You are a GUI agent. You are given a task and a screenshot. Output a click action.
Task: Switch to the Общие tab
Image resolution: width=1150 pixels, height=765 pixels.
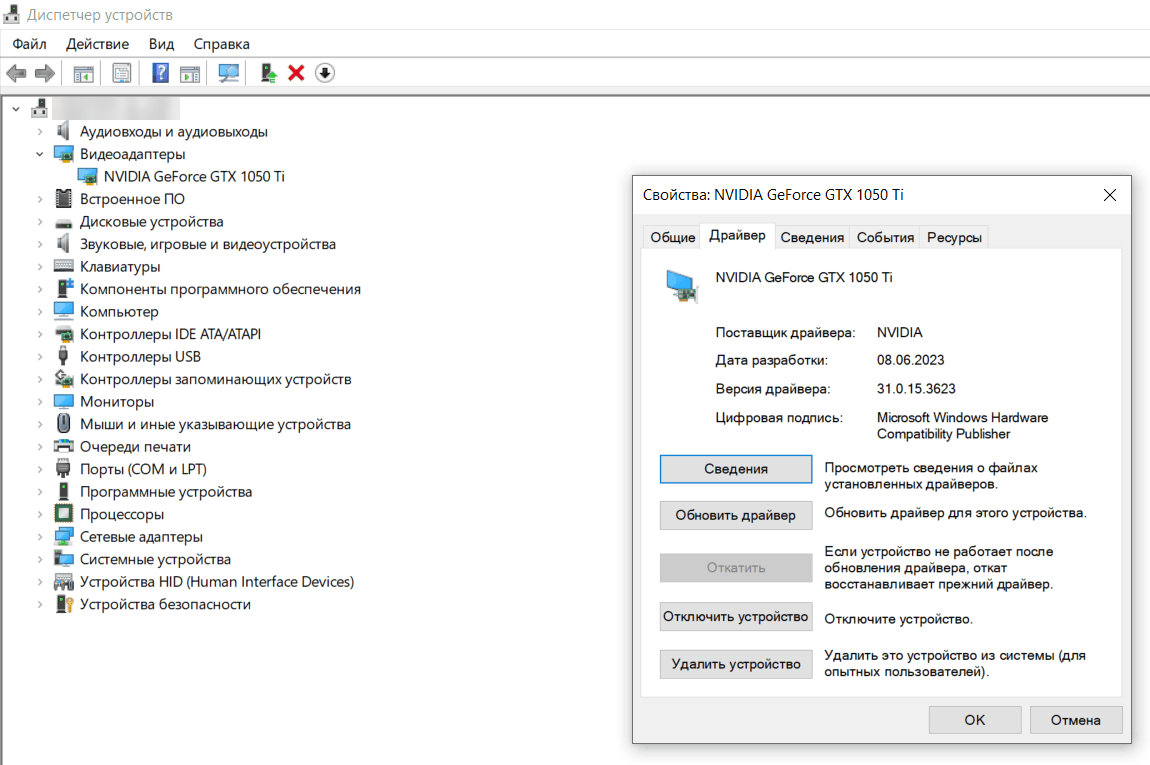[673, 237]
